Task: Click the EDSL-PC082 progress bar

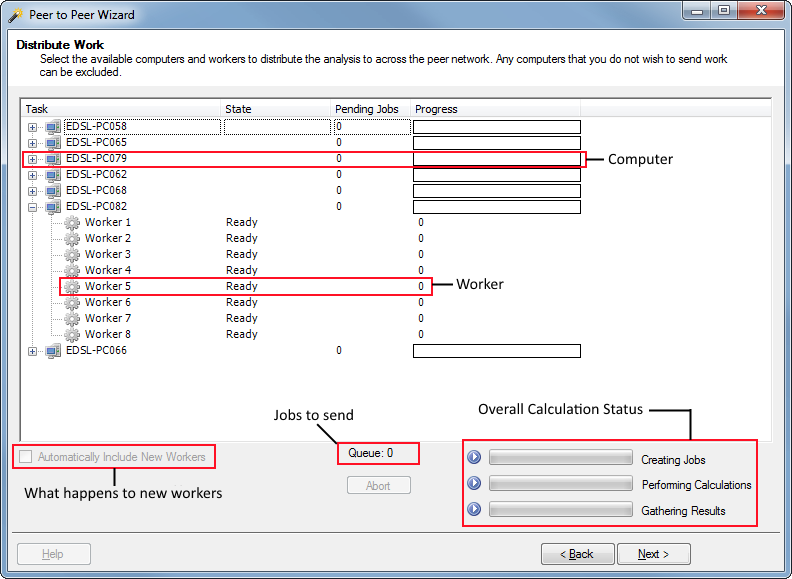Action: point(497,207)
